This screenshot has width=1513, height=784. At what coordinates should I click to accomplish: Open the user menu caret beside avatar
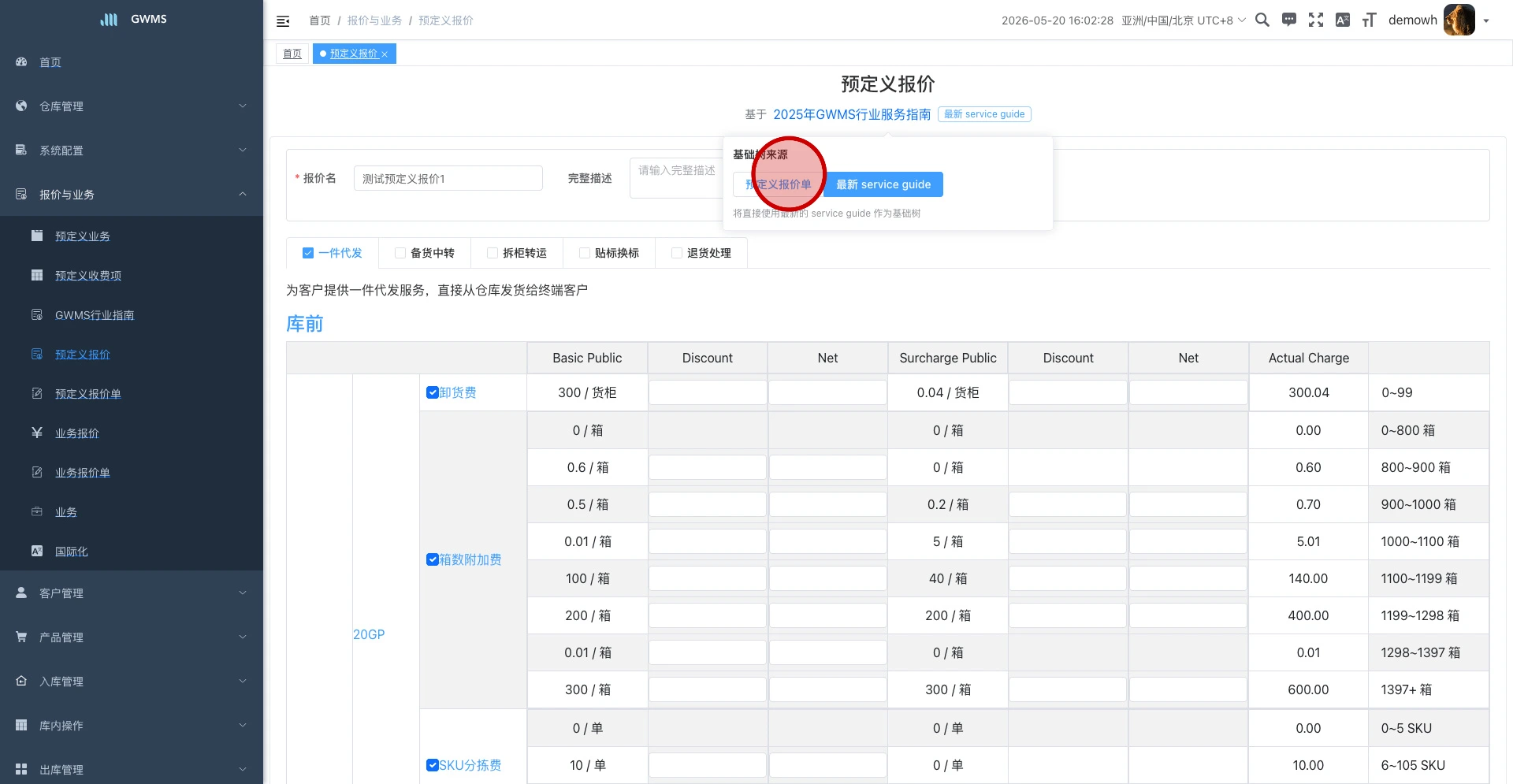coord(1486,21)
